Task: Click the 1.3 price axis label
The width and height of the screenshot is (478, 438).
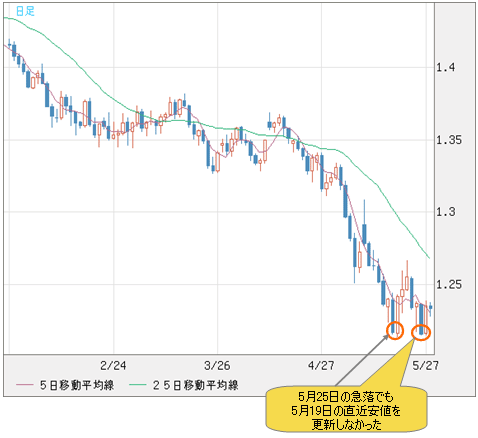Action: pyautogui.click(x=446, y=212)
